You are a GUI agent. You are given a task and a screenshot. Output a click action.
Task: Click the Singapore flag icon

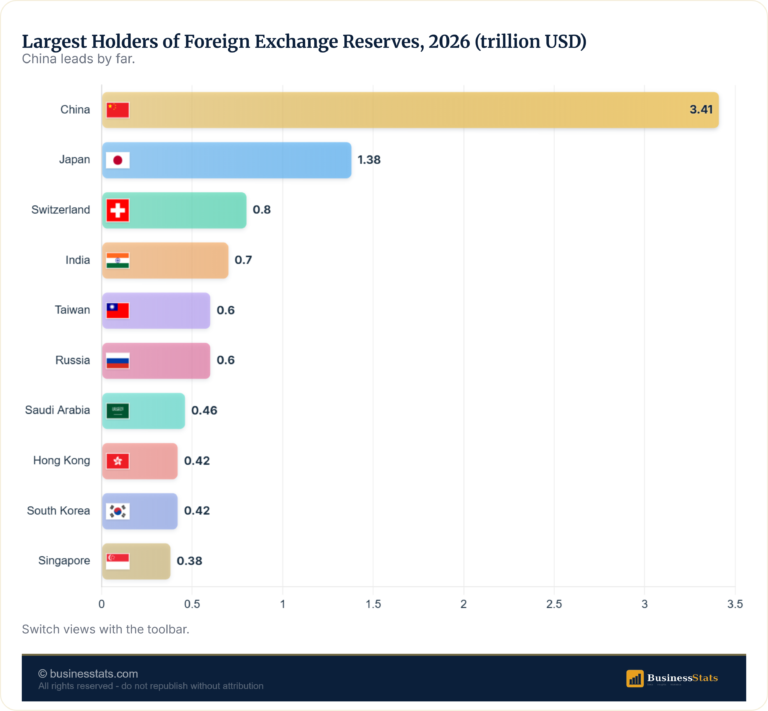pyautogui.click(x=118, y=561)
